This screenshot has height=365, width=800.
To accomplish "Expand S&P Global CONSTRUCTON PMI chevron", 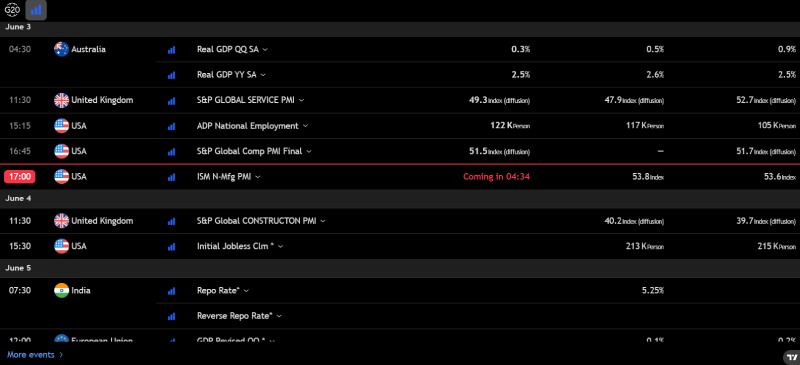I will (x=323, y=221).
